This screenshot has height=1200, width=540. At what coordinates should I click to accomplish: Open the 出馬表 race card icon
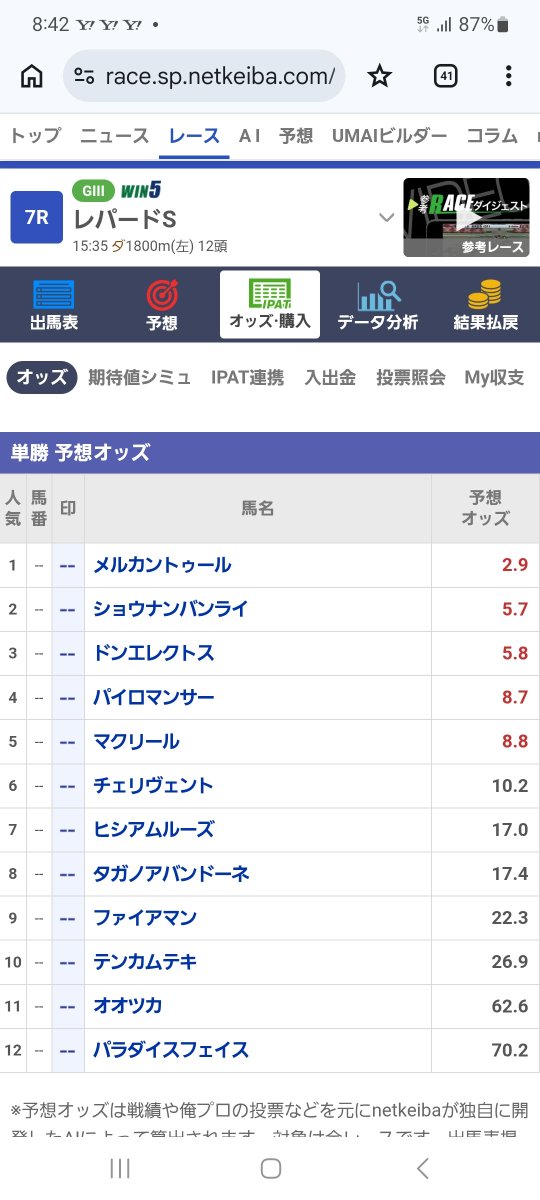54,305
